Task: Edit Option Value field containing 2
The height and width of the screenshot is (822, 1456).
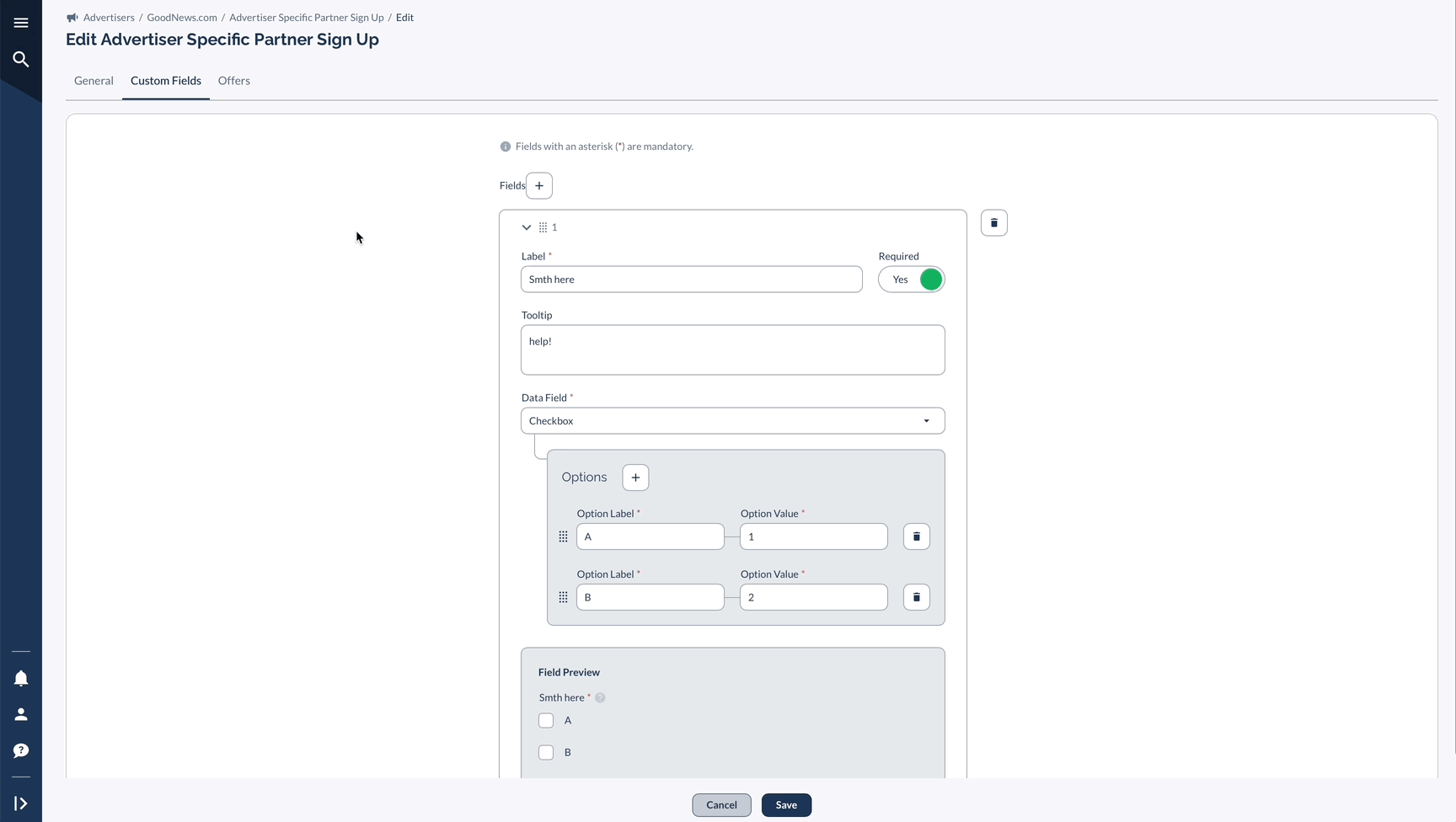Action: (814, 597)
